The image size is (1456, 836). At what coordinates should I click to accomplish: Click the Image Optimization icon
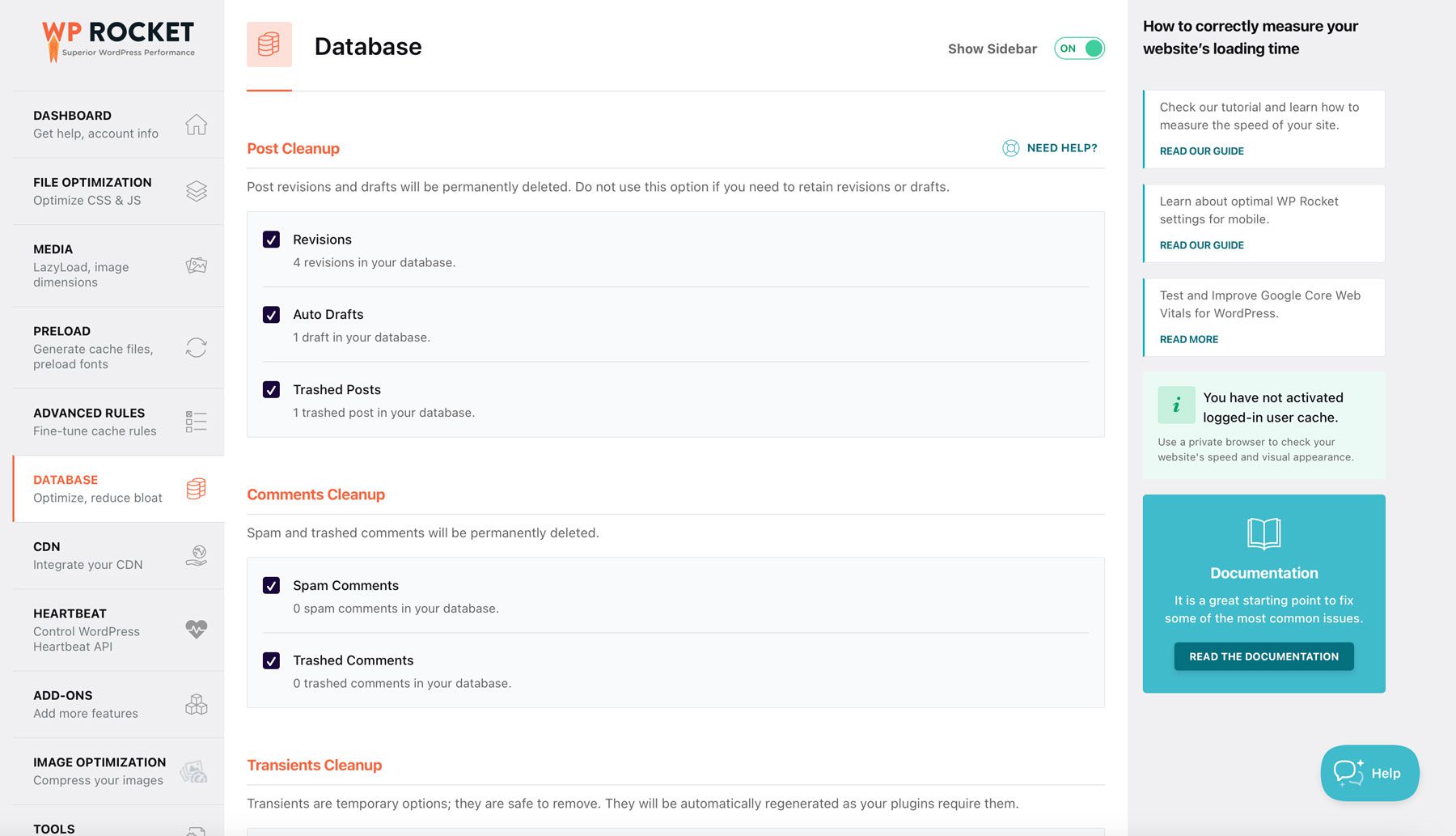196,770
